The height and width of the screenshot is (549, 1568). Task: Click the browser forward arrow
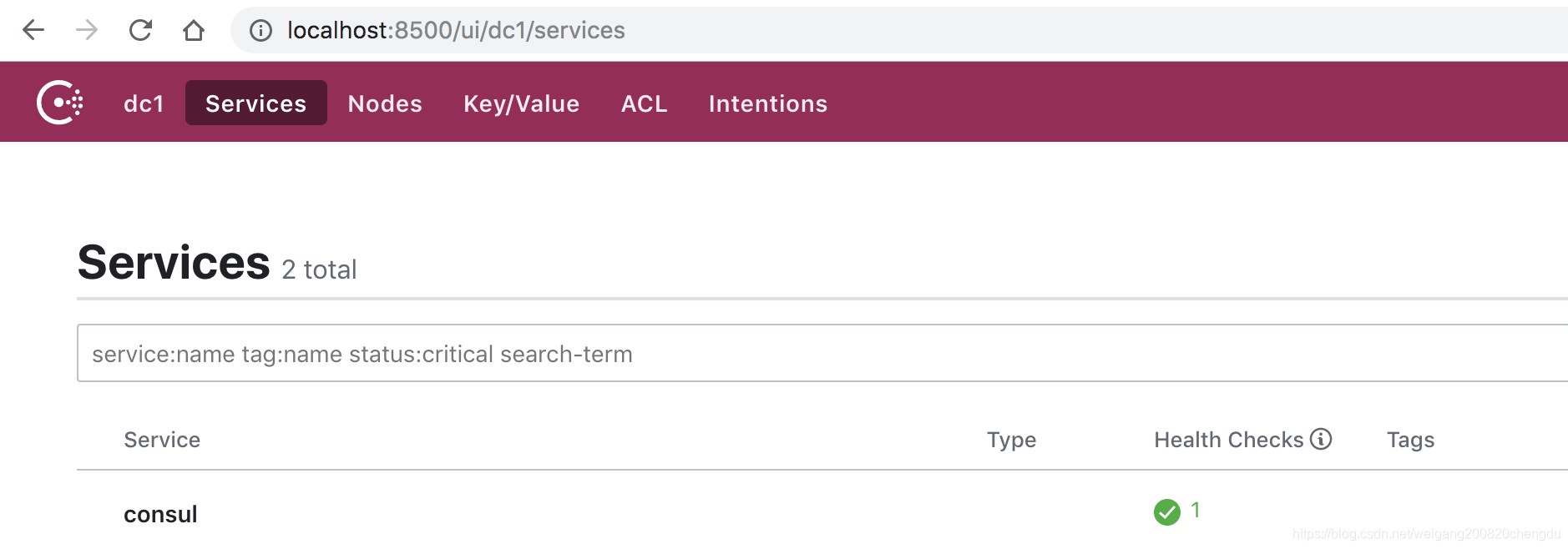87,31
